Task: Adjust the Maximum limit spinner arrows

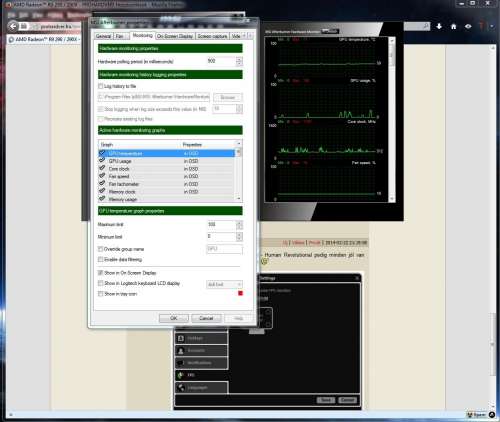Action: pyautogui.click(x=239, y=225)
